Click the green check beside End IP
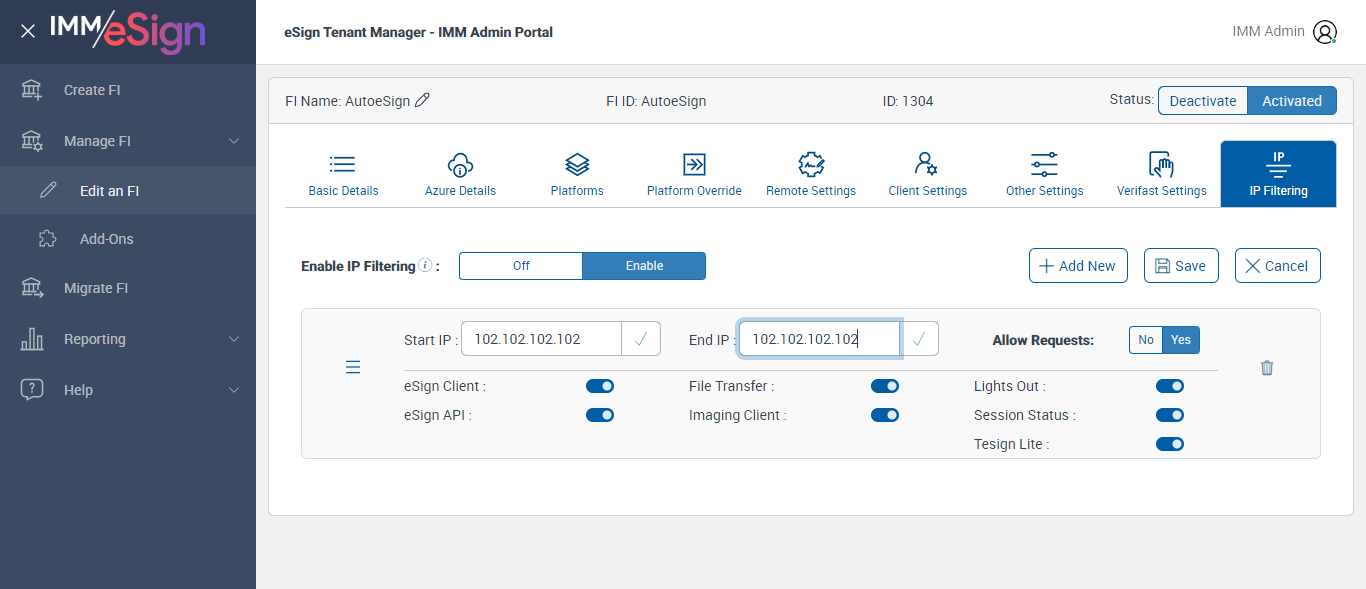The image size is (1366, 589). [x=919, y=340]
